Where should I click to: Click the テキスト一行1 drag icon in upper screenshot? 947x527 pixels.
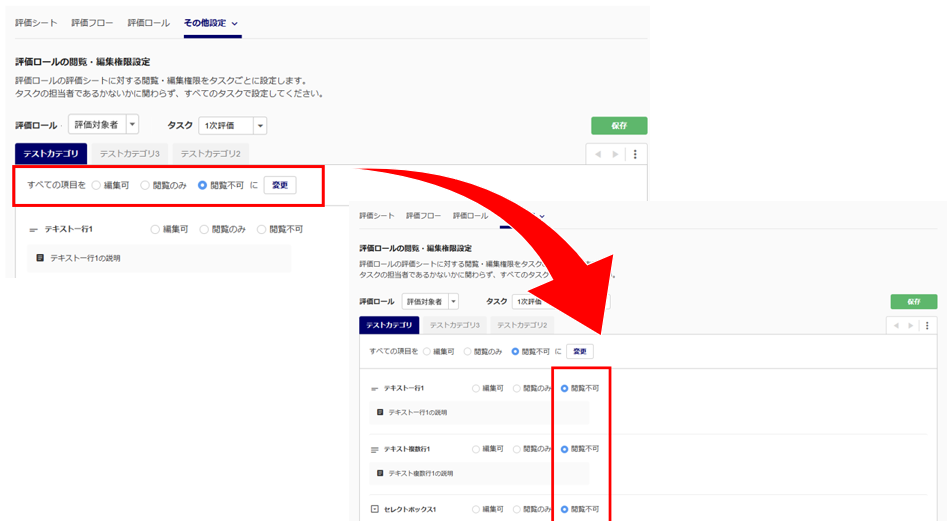[x=33, y=230]
